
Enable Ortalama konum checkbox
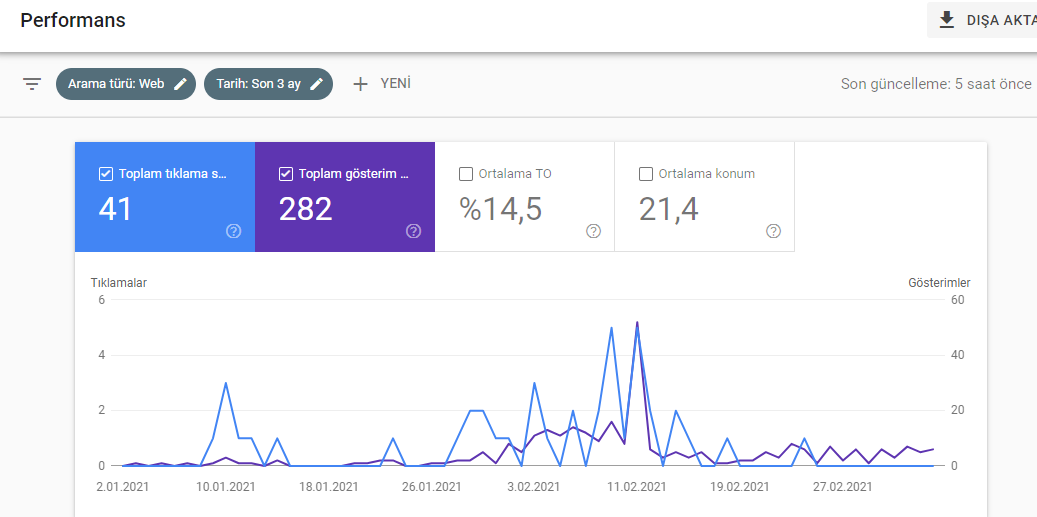(645, 174)
